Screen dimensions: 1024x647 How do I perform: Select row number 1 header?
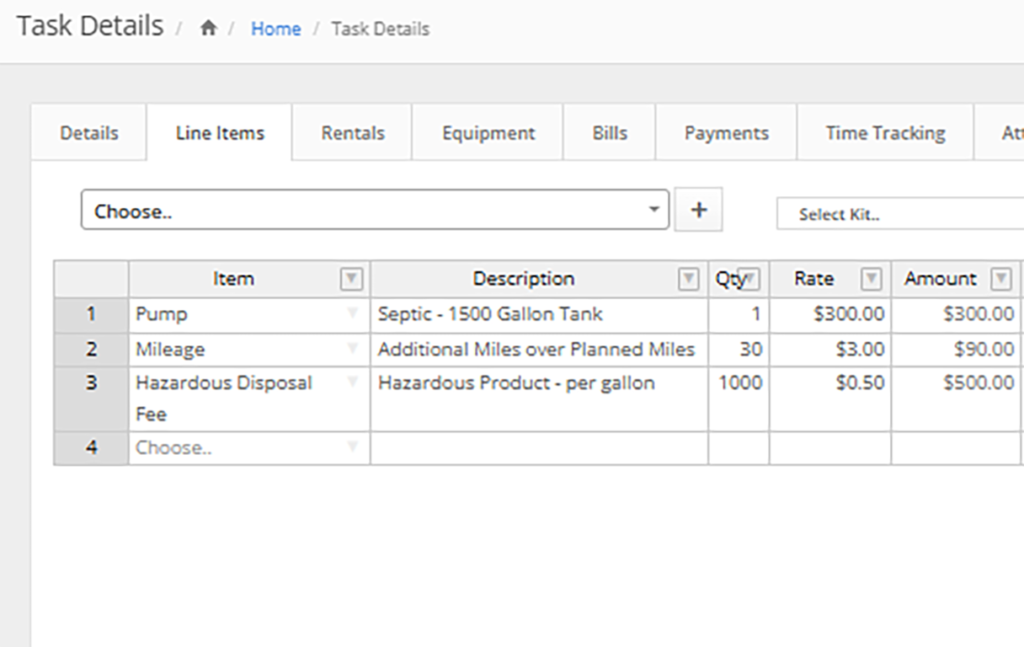tap(91, 315)
